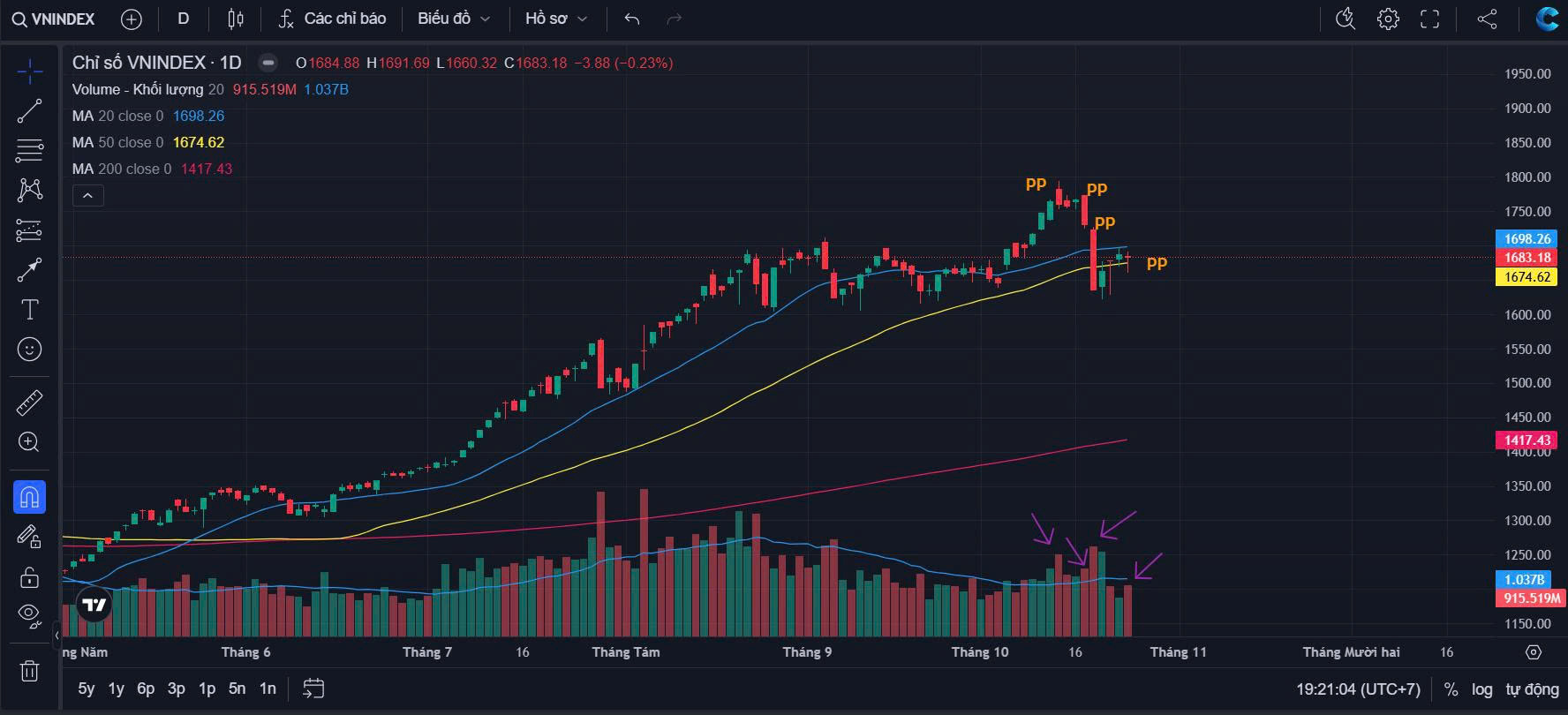Screen dimensions: 1568x715
Task: Open the emoji icons tool
Action: (x=29, y=350)
